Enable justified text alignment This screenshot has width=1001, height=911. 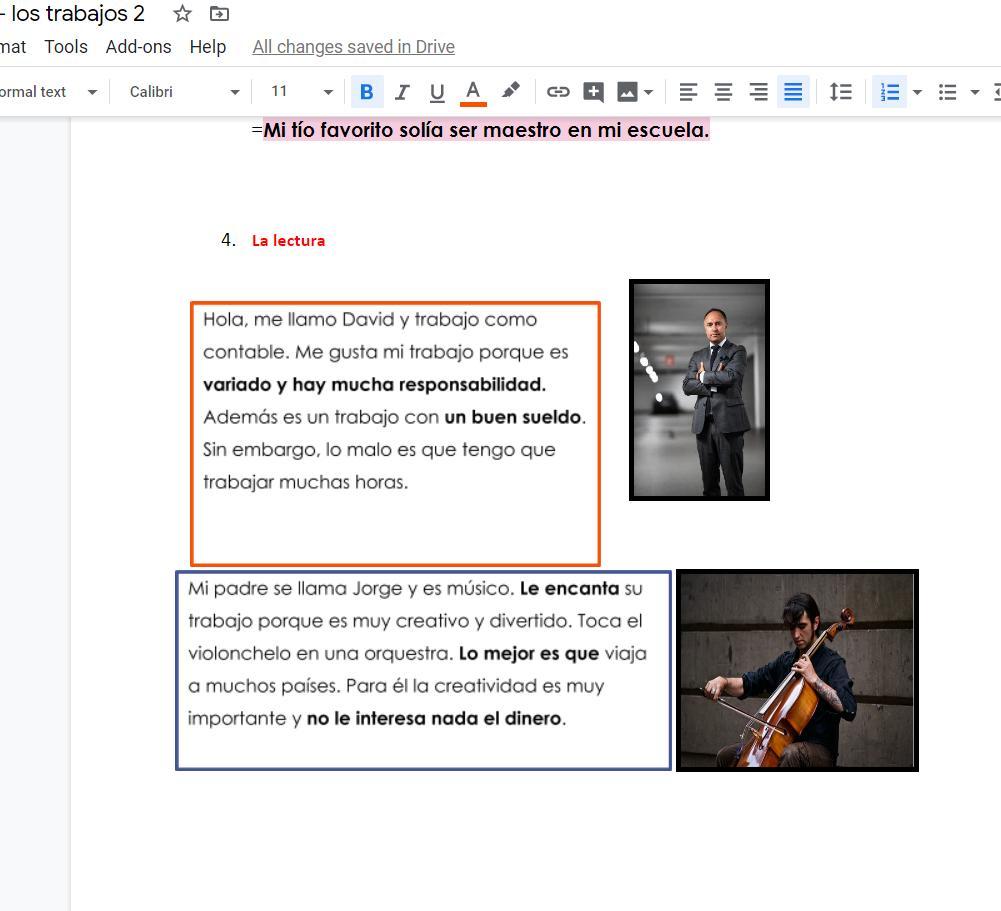point(793,92)
